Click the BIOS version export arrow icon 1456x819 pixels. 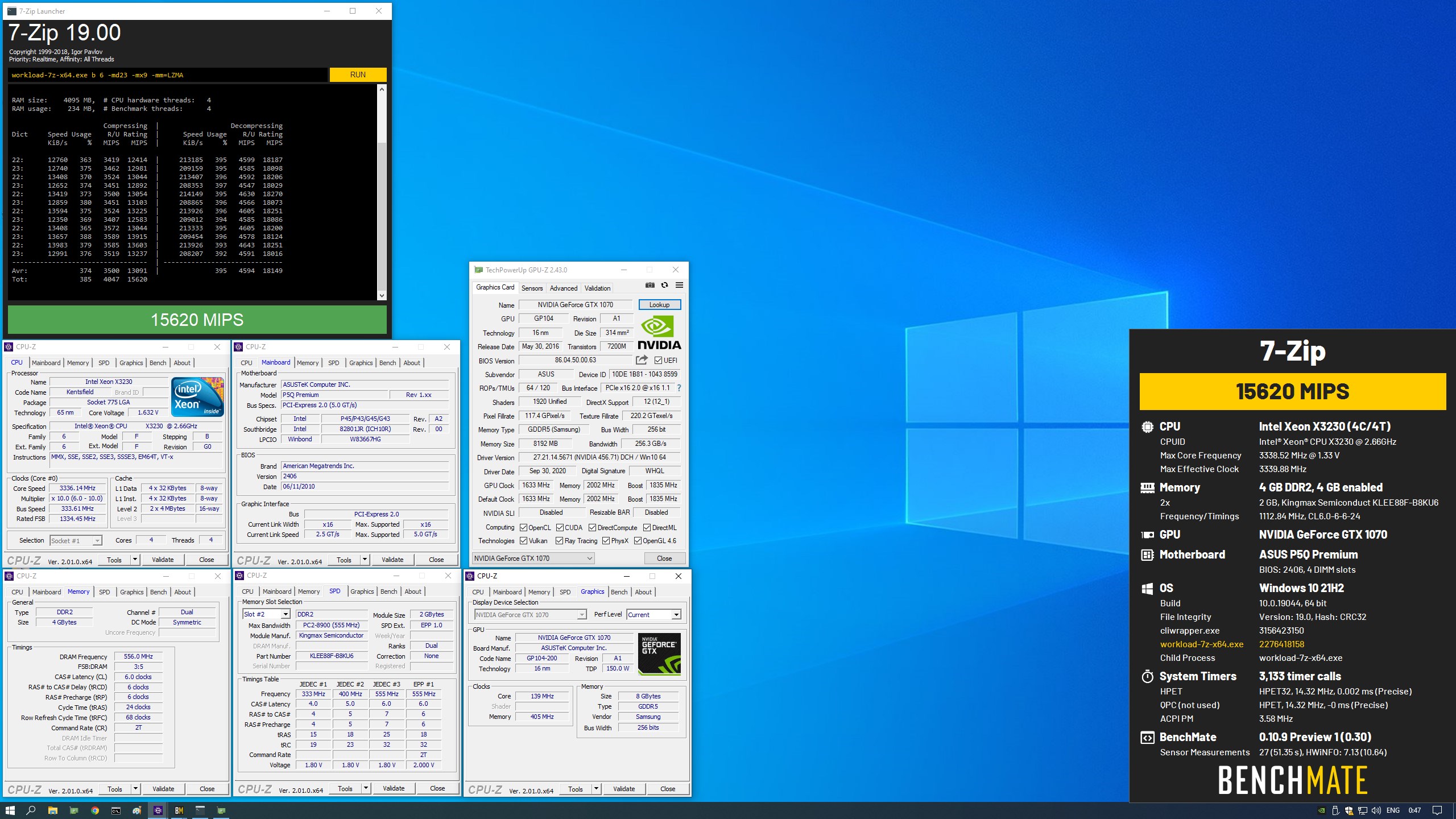tap(642, 360)
